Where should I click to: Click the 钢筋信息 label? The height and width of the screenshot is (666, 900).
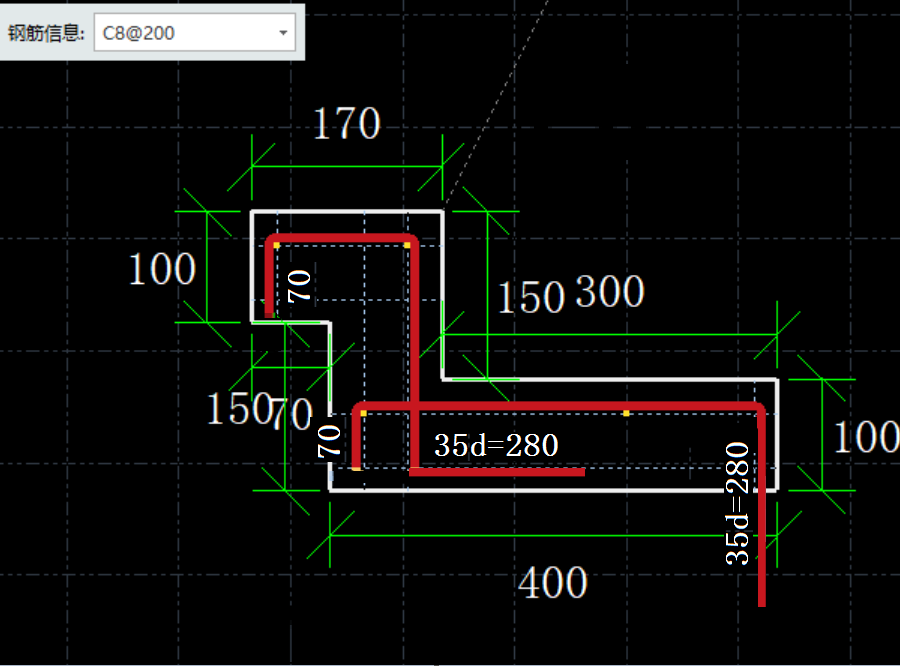46,33
